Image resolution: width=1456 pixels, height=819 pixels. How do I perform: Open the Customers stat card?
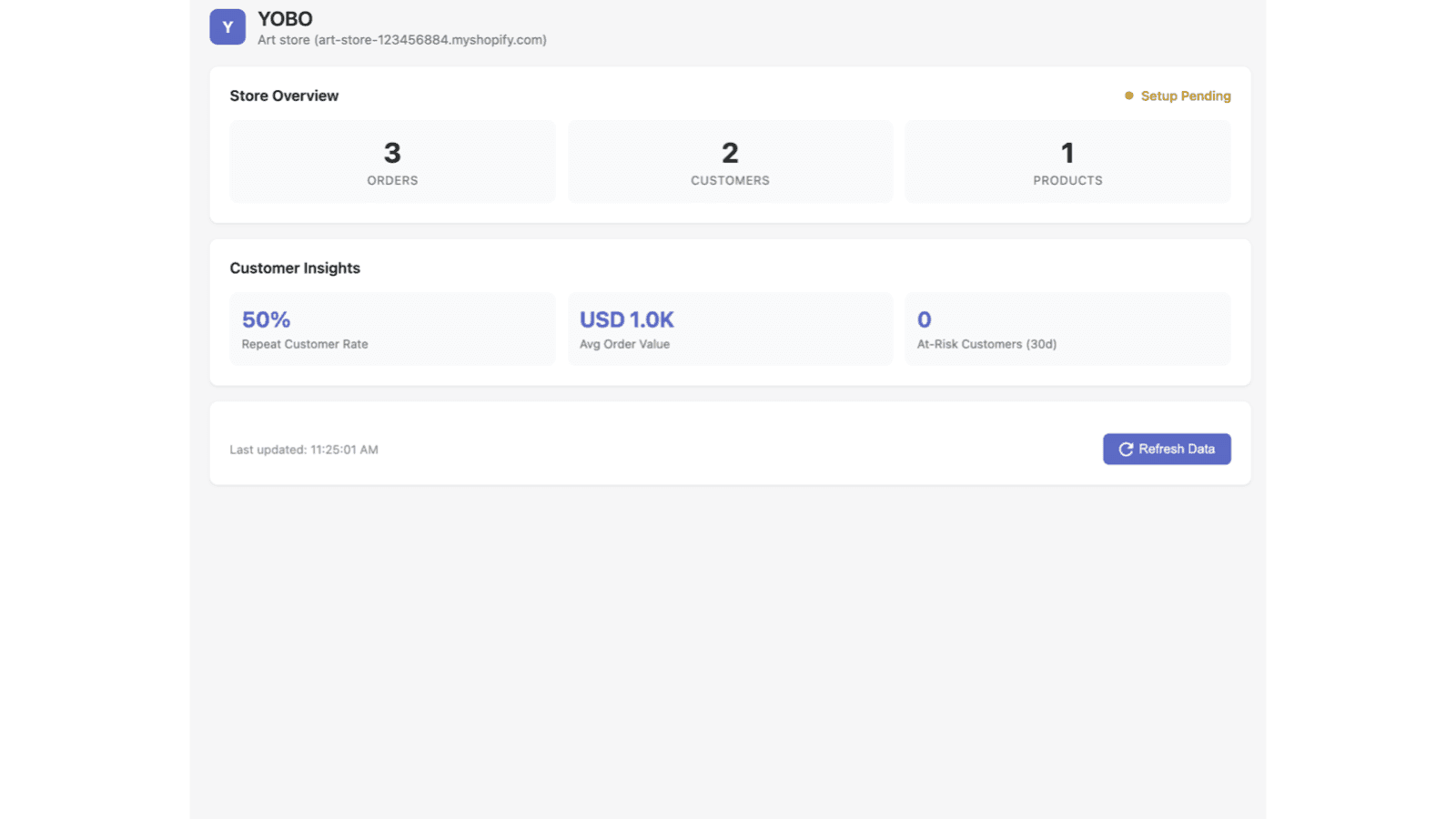pyautogui.click(x=730, y=161)
